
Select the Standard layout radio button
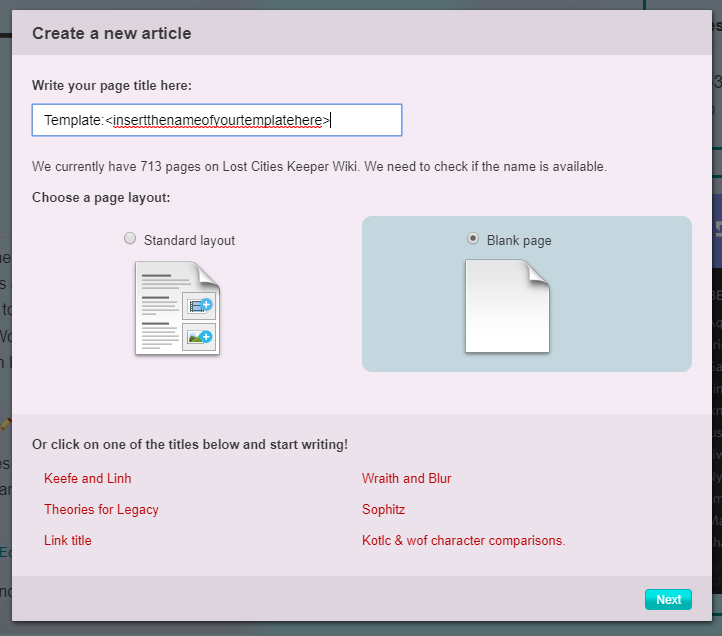(130, 239)
